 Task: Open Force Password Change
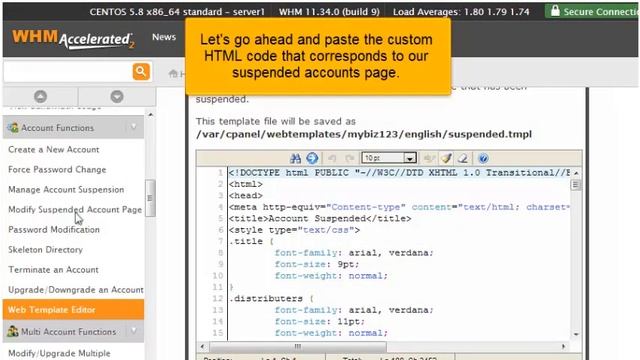57,169
